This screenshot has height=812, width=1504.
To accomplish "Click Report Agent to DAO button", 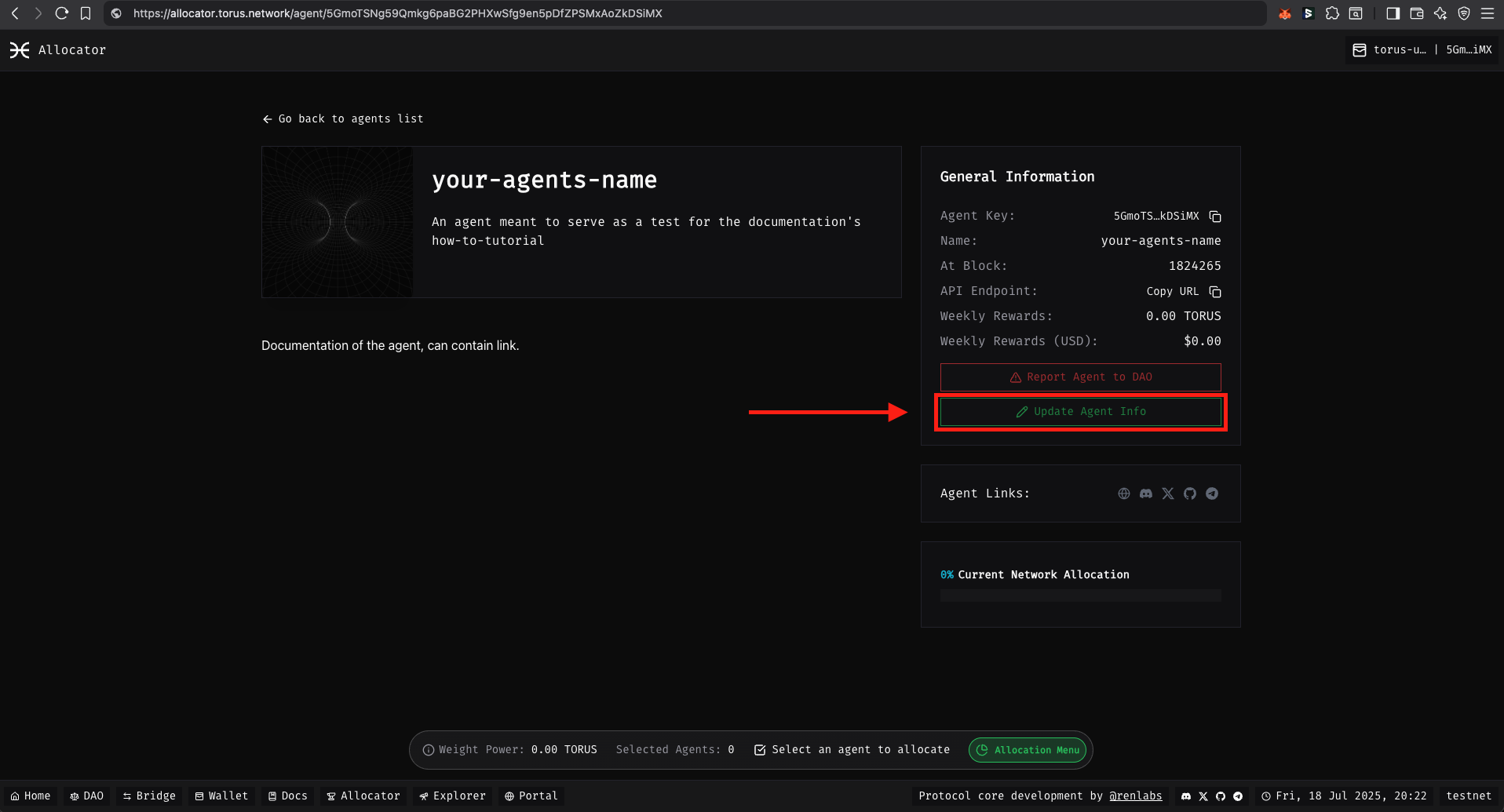I will (1081, 377).
